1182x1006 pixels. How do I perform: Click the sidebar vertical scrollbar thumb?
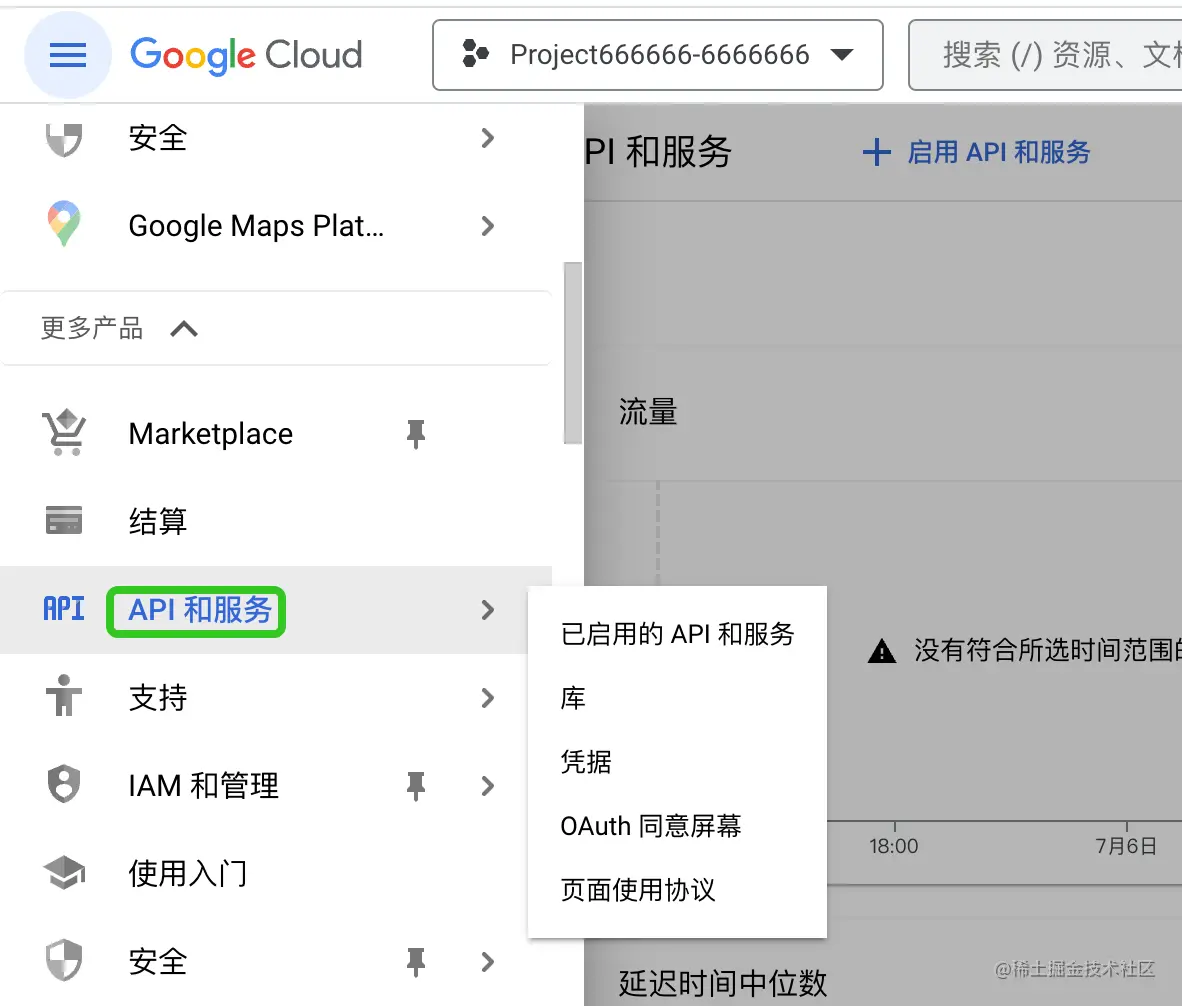click(x=573, y=353)
